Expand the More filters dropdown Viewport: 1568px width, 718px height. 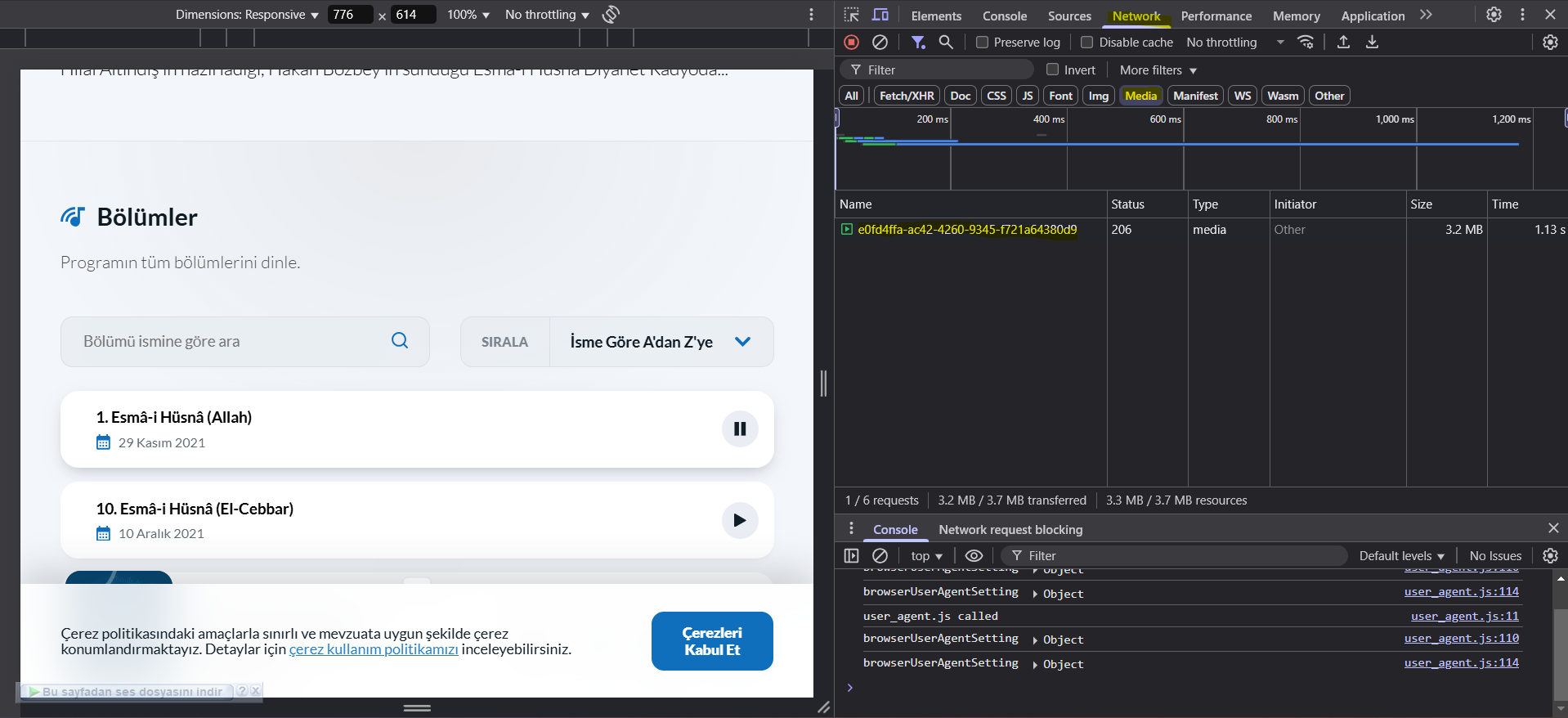pos(1158,70)
